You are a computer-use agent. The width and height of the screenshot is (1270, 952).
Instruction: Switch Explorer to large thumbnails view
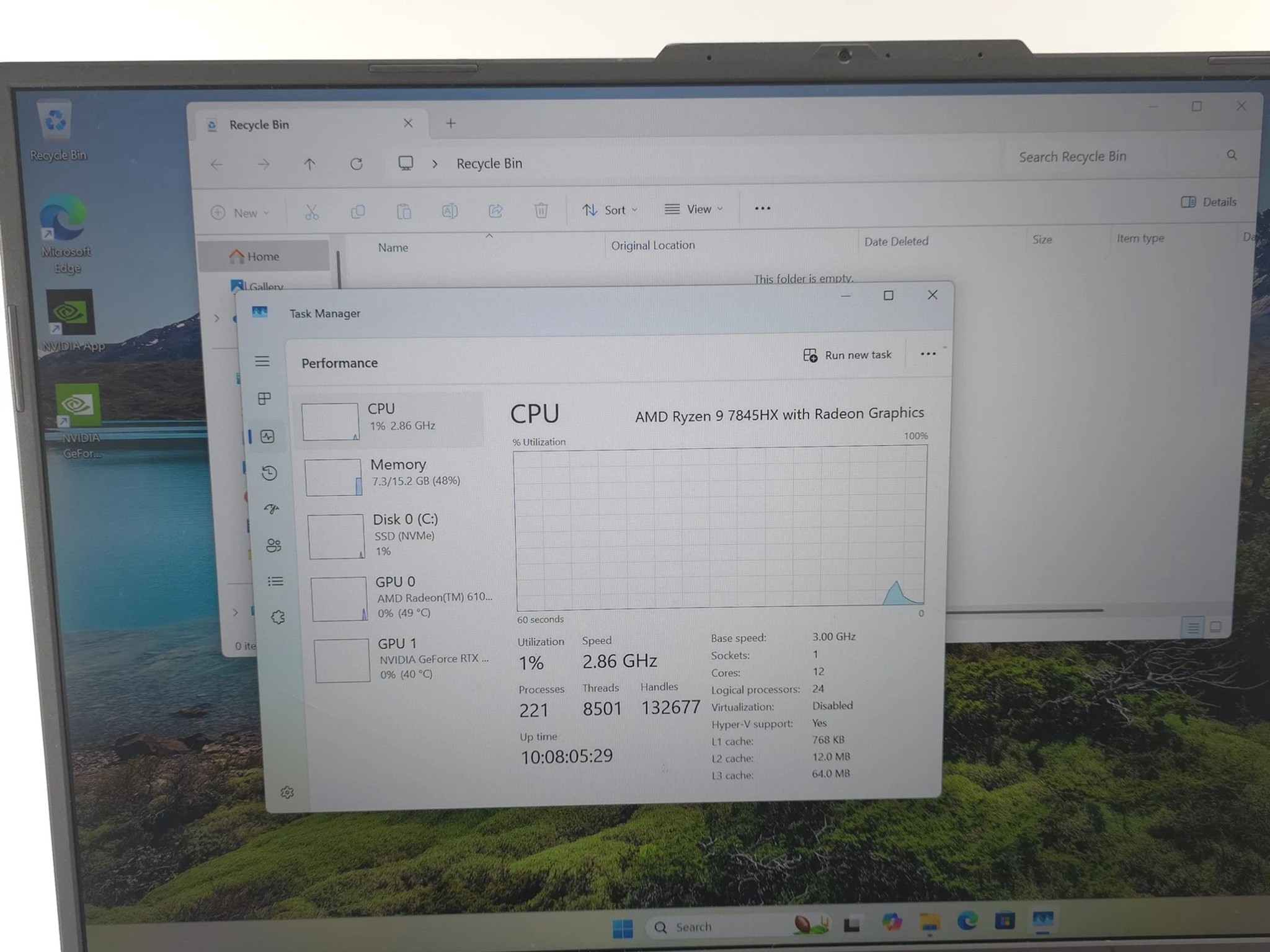[1216, 627]
